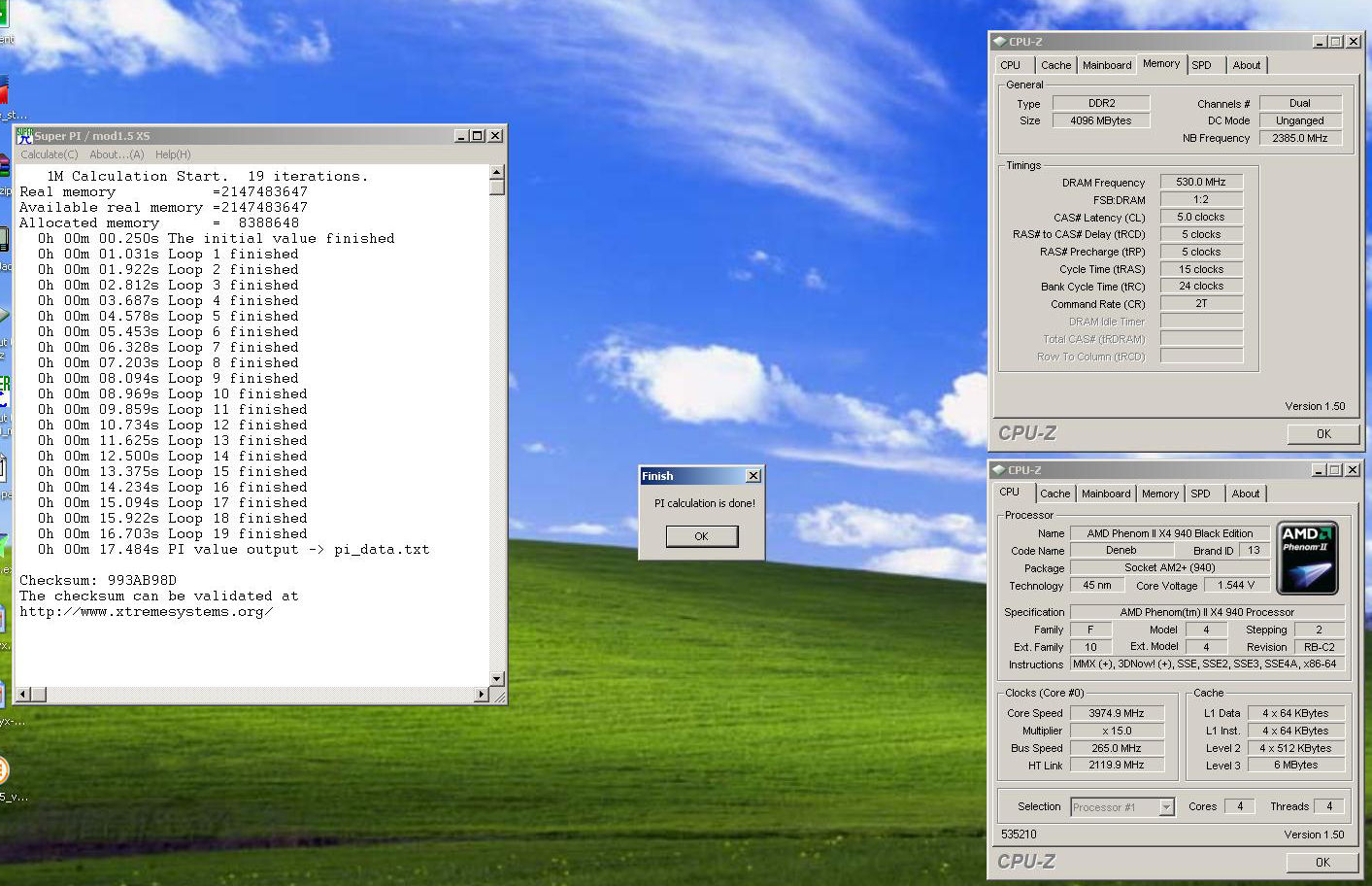Image resolution: width=1372 pixels, height=886 pixels.
Task: Switch to Mainboard tab in upper CPU-Z window
Action: pos(1107,65)
